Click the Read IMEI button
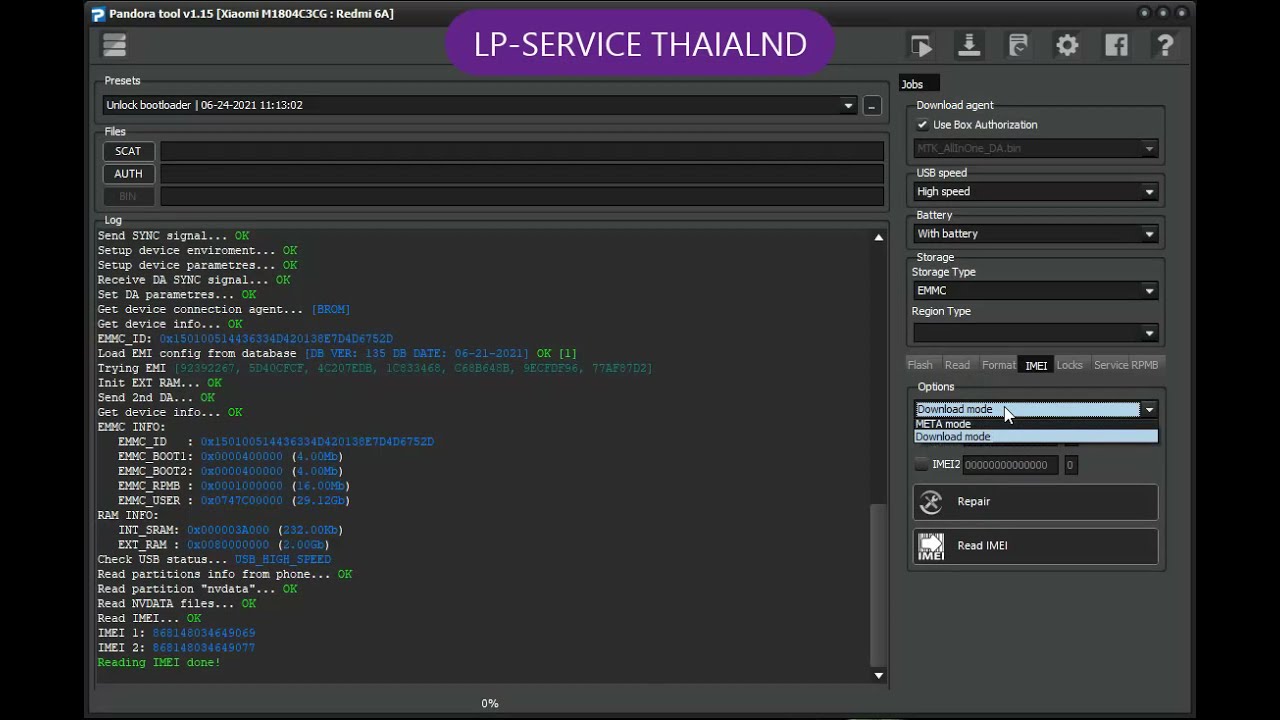This screenshot has height=720, width=1280. pos(1035,546)
